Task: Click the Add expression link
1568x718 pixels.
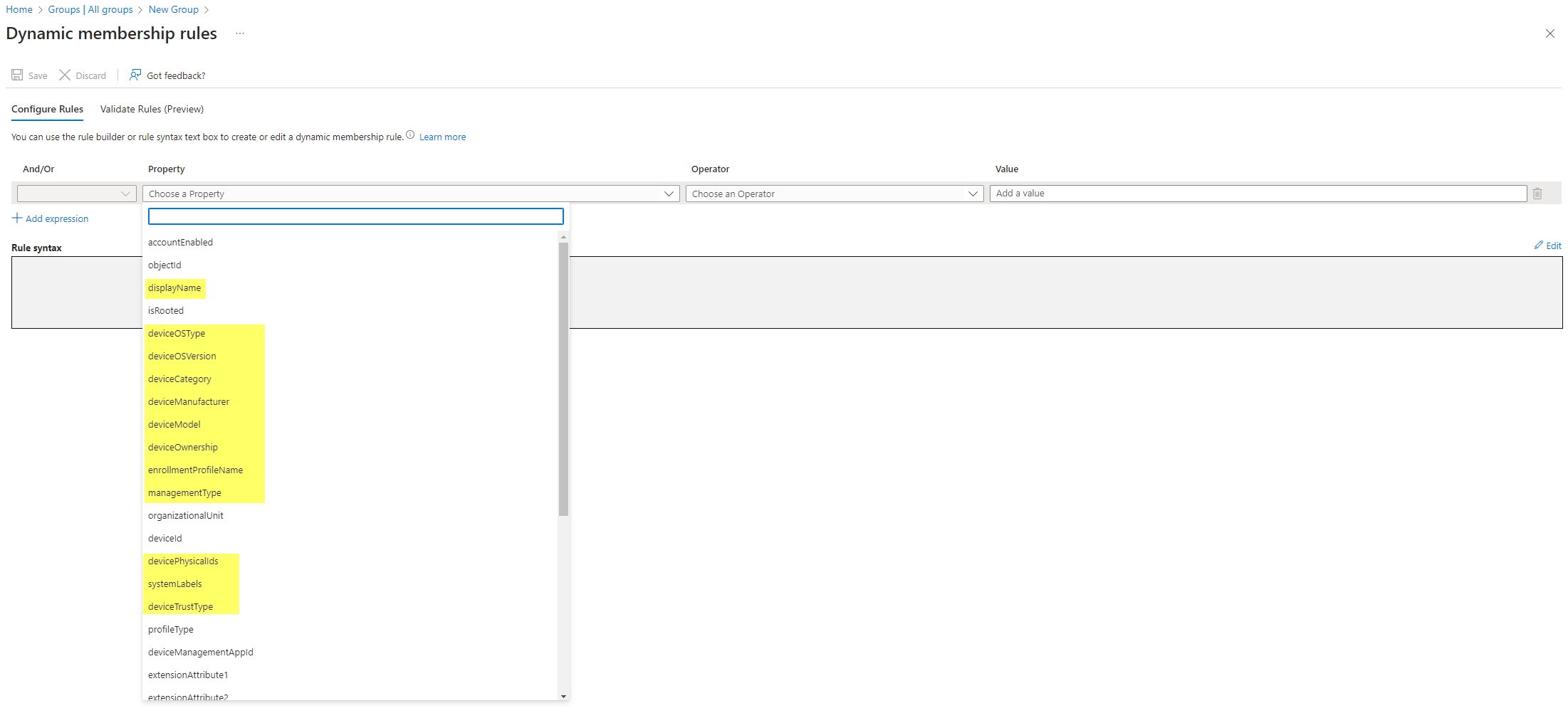Action: pyautogui.click(x=57, y=218)
